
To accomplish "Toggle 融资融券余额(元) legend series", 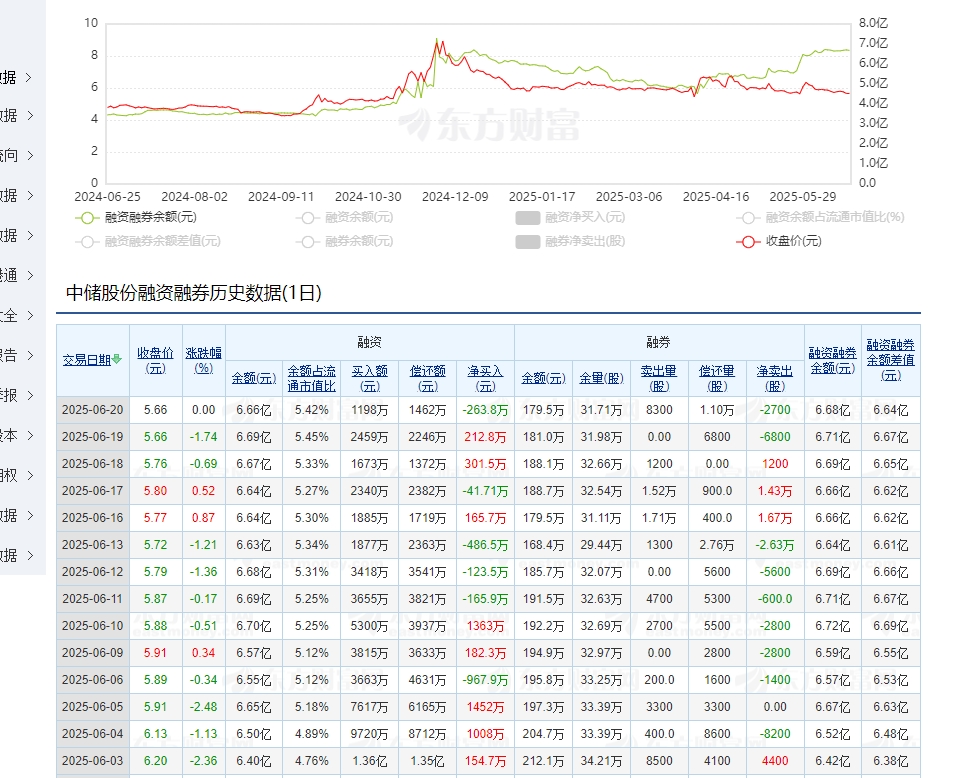I will coord(136,217).
